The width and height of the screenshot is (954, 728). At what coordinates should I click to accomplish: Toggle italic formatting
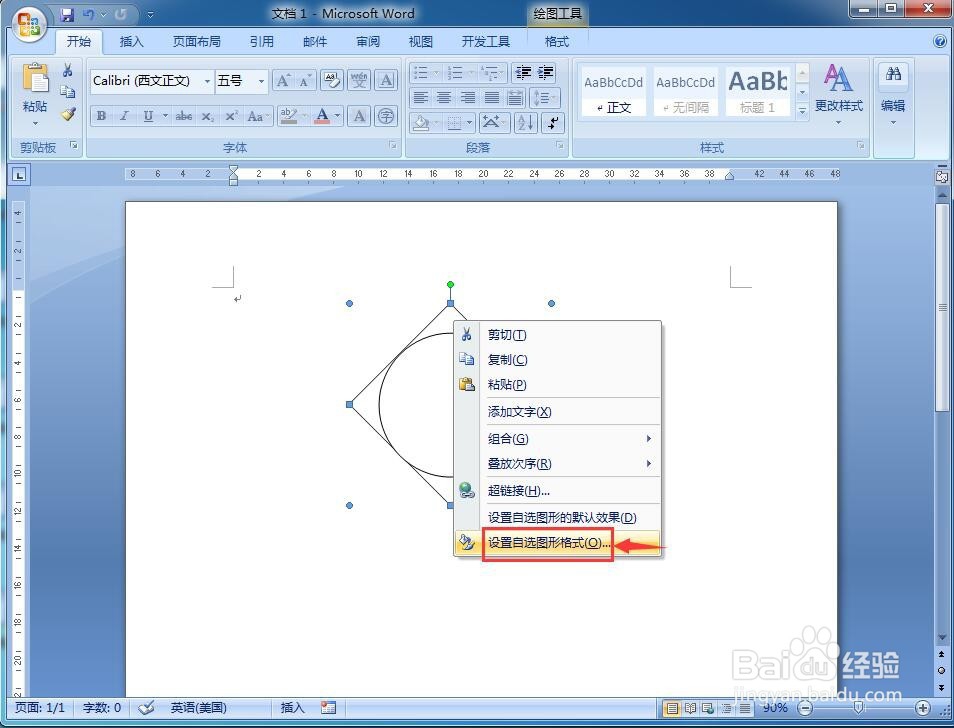[x=124, y=116]
